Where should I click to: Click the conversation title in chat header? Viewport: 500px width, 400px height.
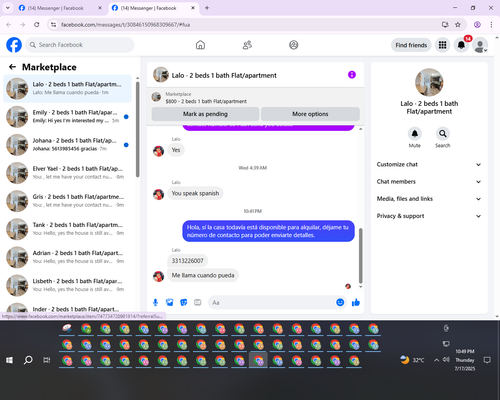pos(224,75)
